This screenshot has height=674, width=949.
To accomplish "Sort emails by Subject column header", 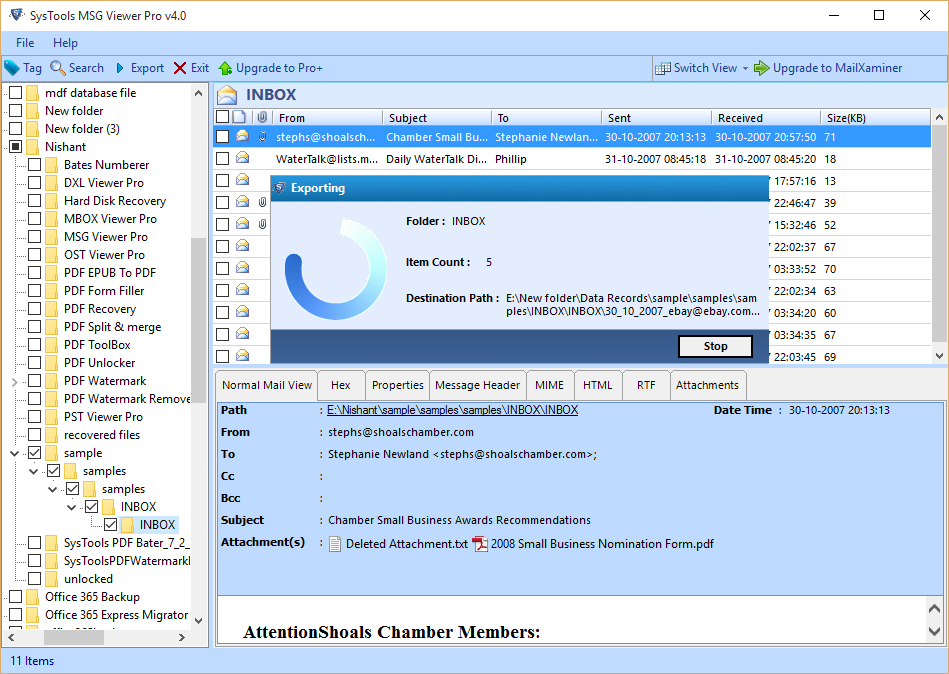I will (x=436, y=117).
